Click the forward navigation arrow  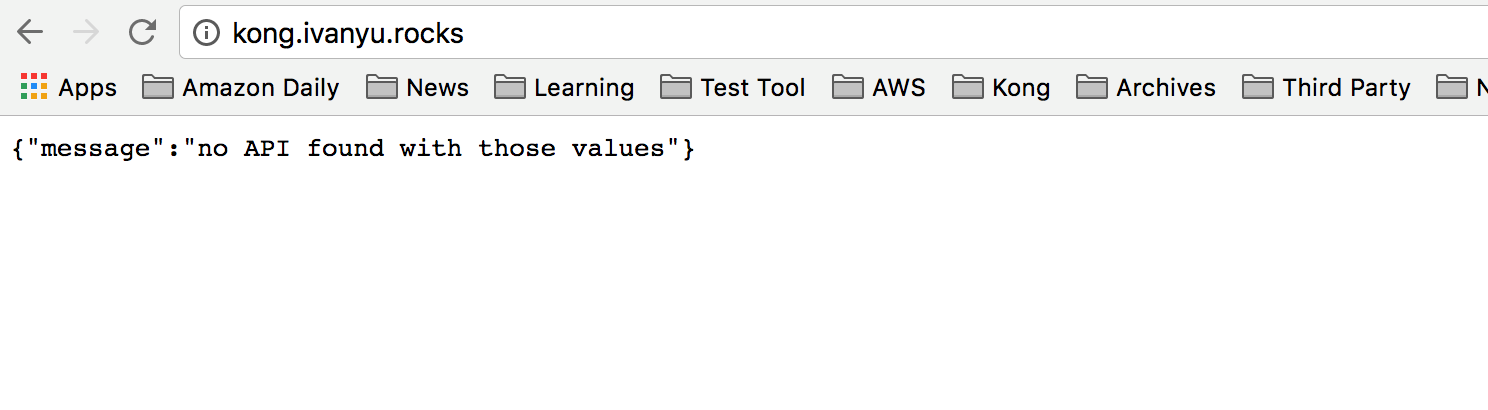87,33
